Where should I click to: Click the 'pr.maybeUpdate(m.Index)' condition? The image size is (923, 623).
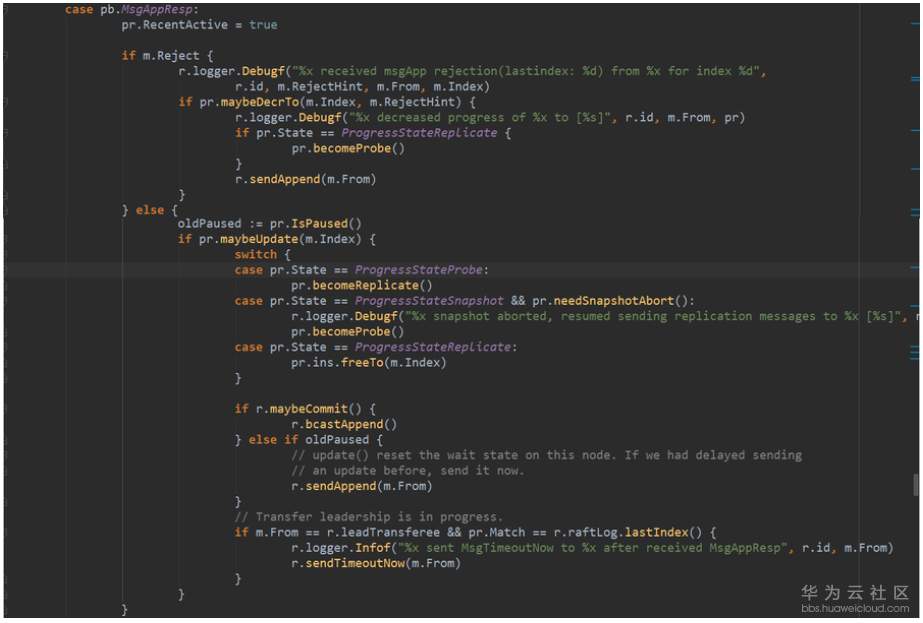(279, 239)
